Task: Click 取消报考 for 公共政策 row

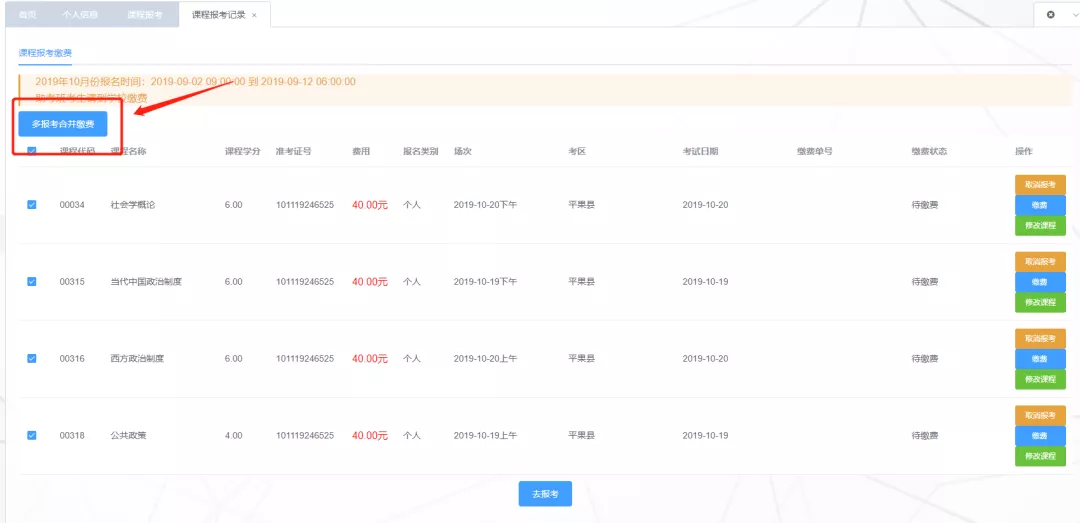Action: 1040,415
